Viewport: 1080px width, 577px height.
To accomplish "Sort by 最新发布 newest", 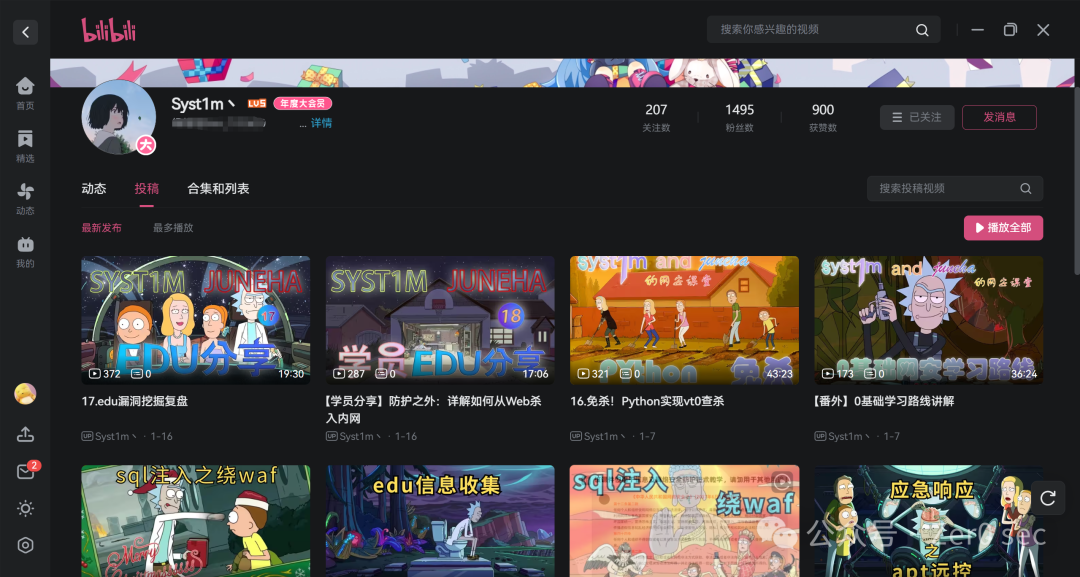I will (101, 227).
